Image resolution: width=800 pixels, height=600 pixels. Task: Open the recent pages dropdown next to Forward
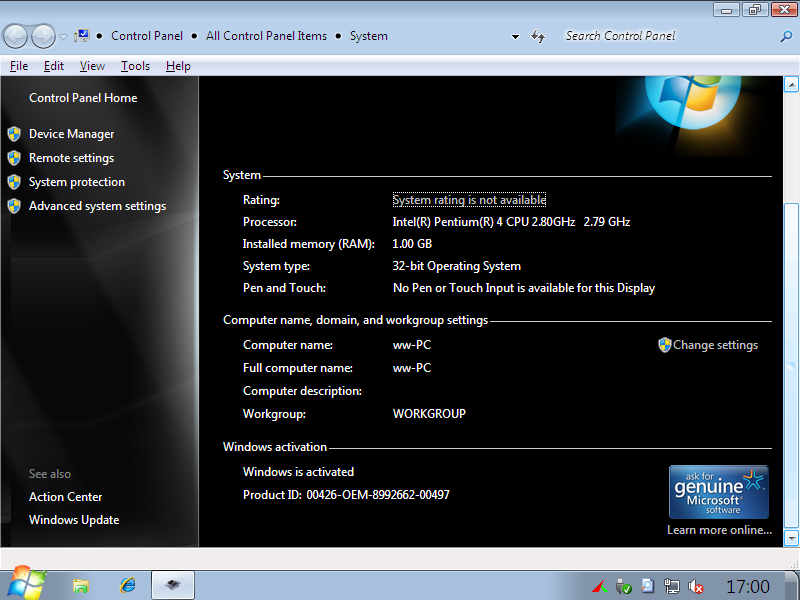pyautogui.click(x=63, y=37)
